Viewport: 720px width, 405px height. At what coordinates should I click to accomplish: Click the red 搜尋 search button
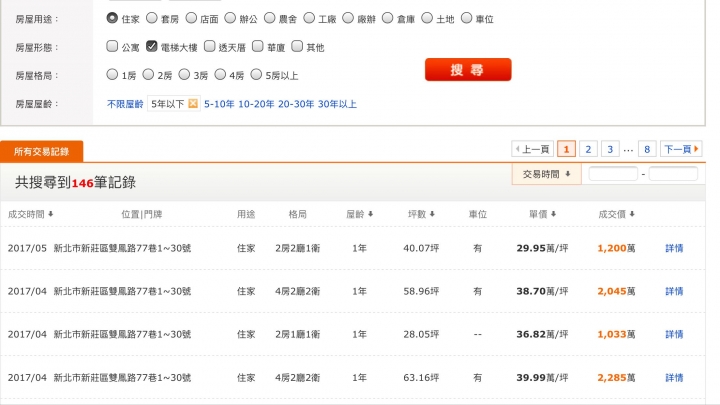click(x=468, y=69)
